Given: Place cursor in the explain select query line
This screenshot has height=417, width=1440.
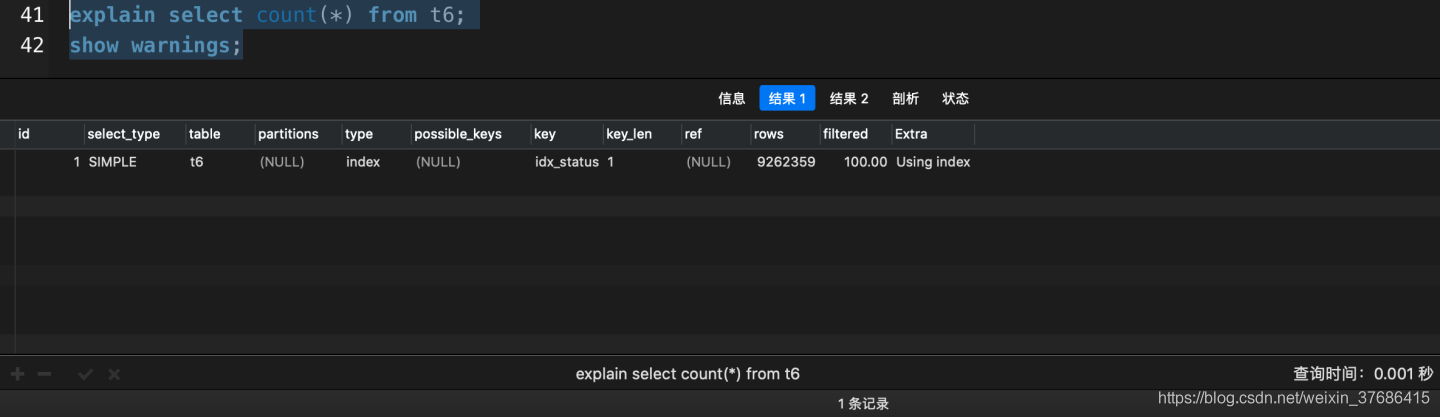Looking at the screenshot, I should tap(267, 15).
